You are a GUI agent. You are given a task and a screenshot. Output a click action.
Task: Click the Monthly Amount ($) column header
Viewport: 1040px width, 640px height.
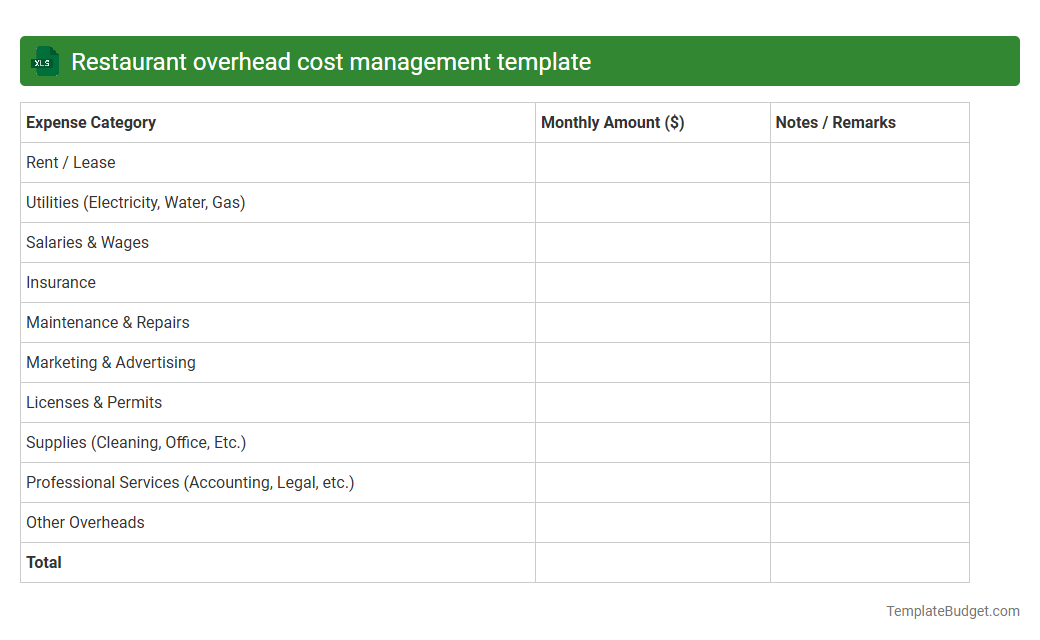click(612, 122)
